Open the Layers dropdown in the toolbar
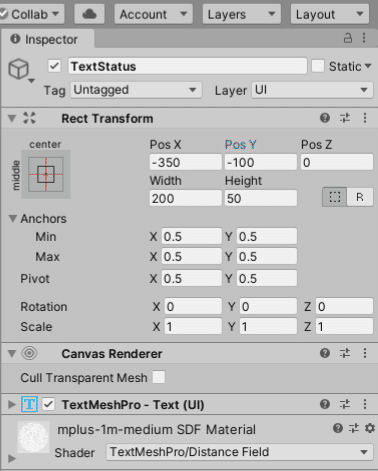Viewport: 378px width, 471px height. point(242,14)
